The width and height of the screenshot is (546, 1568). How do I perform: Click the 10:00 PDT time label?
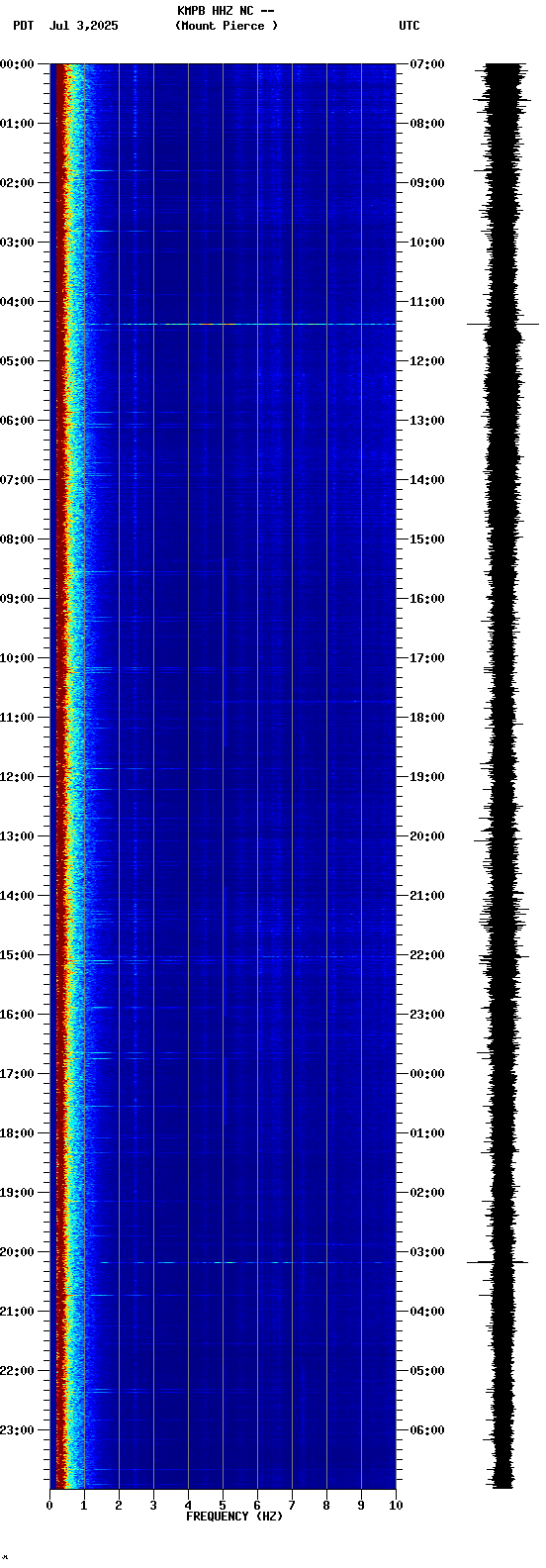(18, 658)
